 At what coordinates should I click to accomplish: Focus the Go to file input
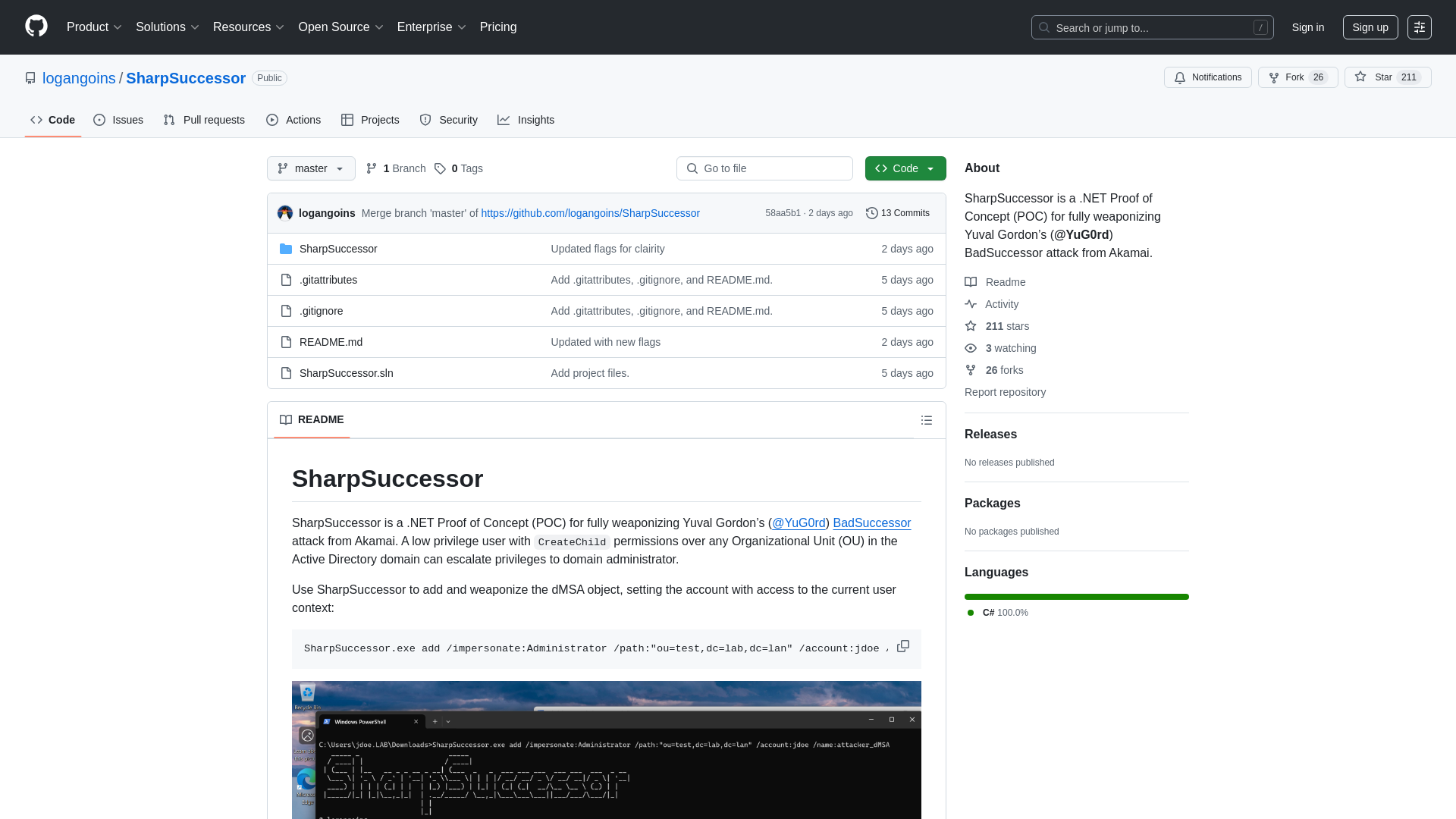[764, 168]
